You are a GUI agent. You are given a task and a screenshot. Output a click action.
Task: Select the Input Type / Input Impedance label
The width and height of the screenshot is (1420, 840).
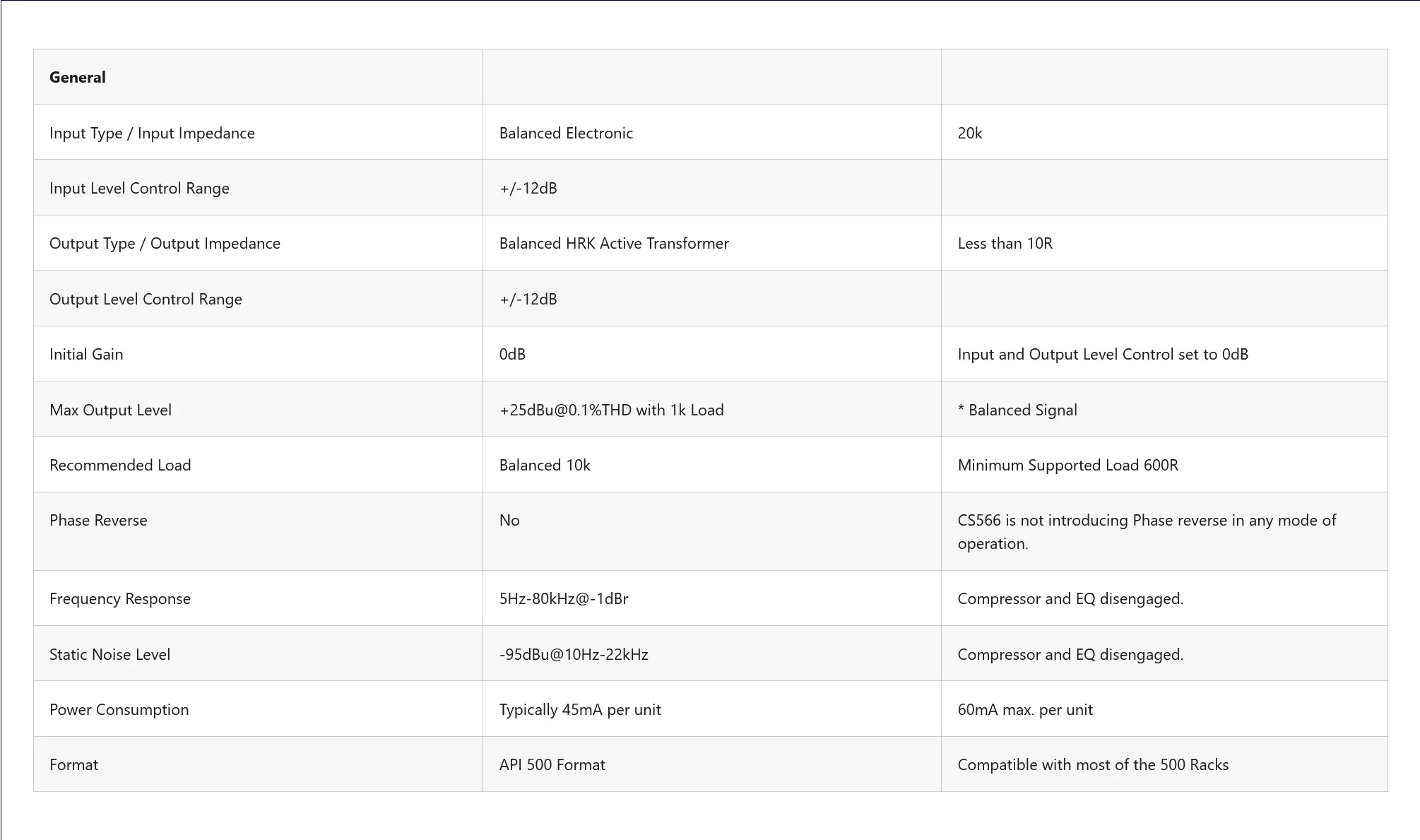[152, 133]
